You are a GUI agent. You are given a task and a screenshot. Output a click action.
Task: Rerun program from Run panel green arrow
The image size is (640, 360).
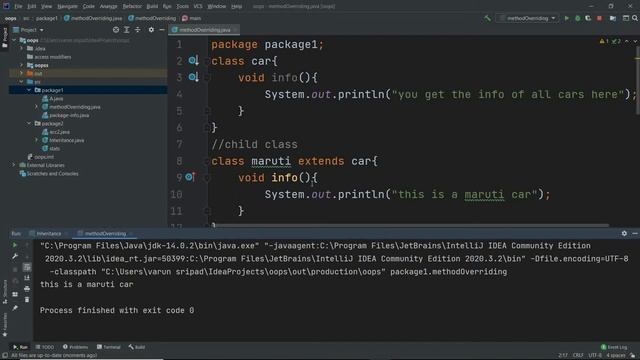(15, 245)
